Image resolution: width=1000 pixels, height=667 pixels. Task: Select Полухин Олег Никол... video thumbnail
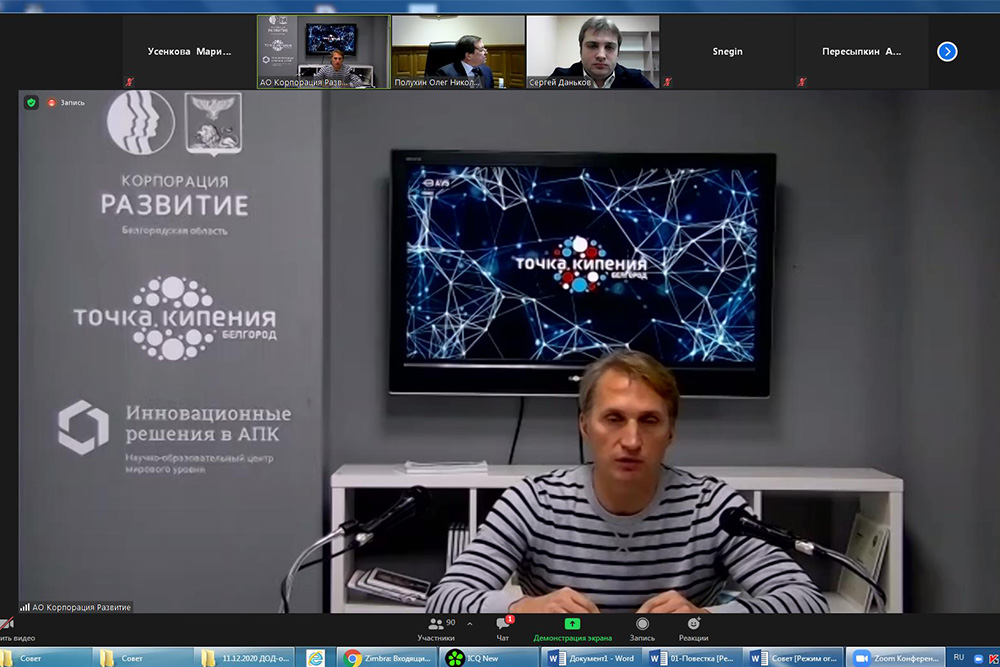click(458, 52)
